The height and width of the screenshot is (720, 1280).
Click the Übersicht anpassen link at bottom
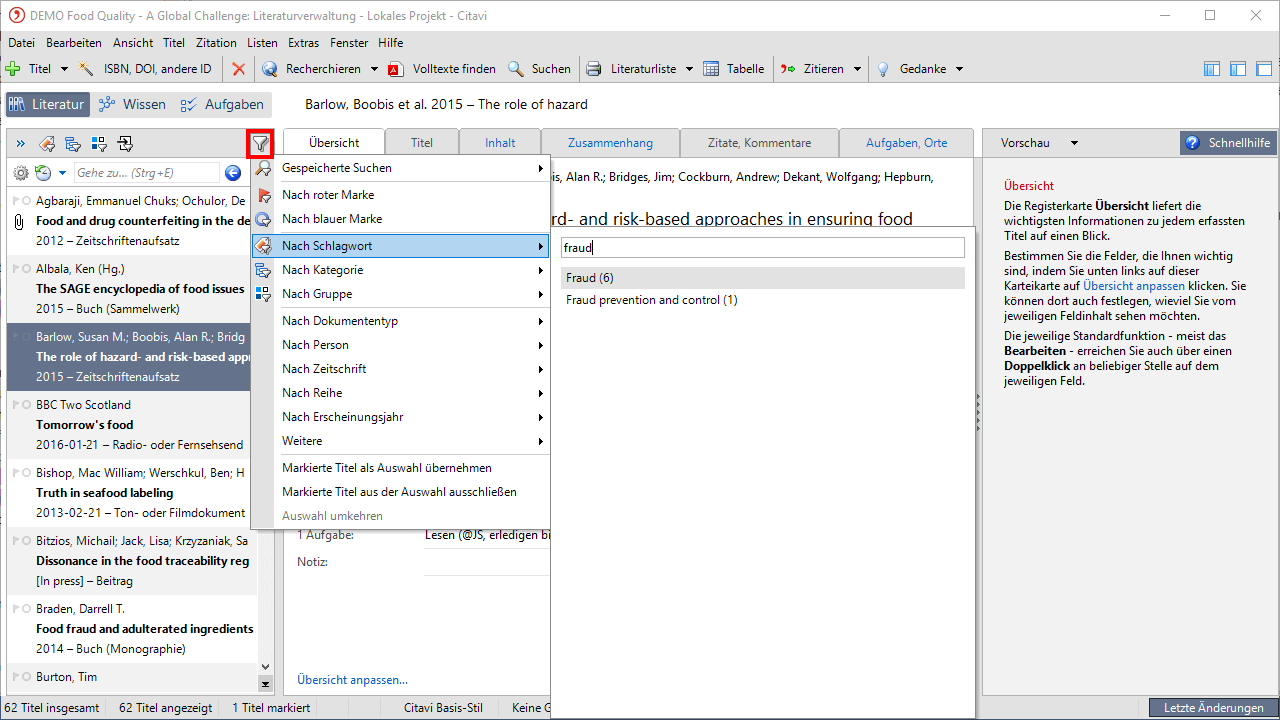coord(352,680)
